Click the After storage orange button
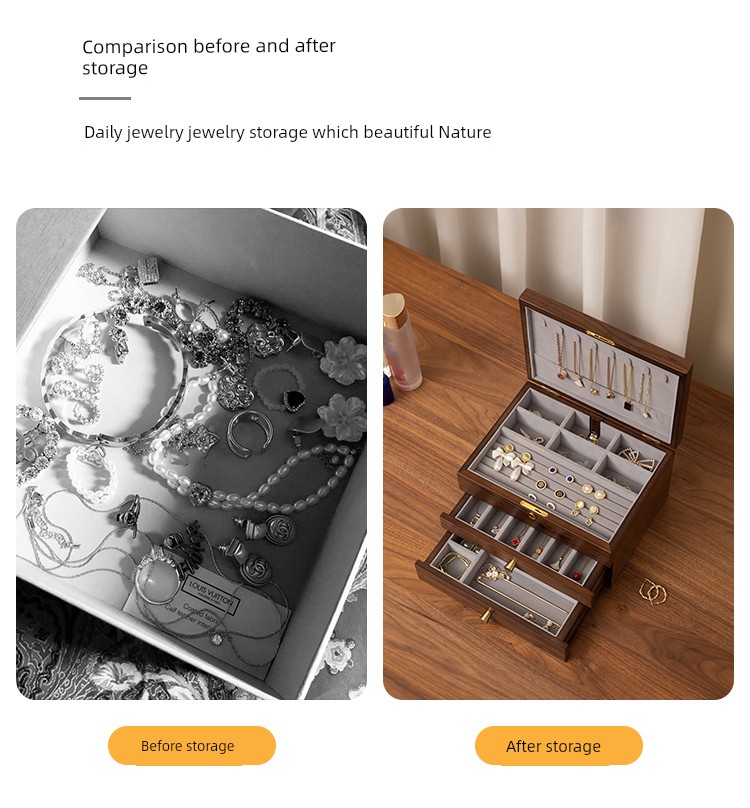This screenshot has height=808, width=750. click(x=559, y=745)
